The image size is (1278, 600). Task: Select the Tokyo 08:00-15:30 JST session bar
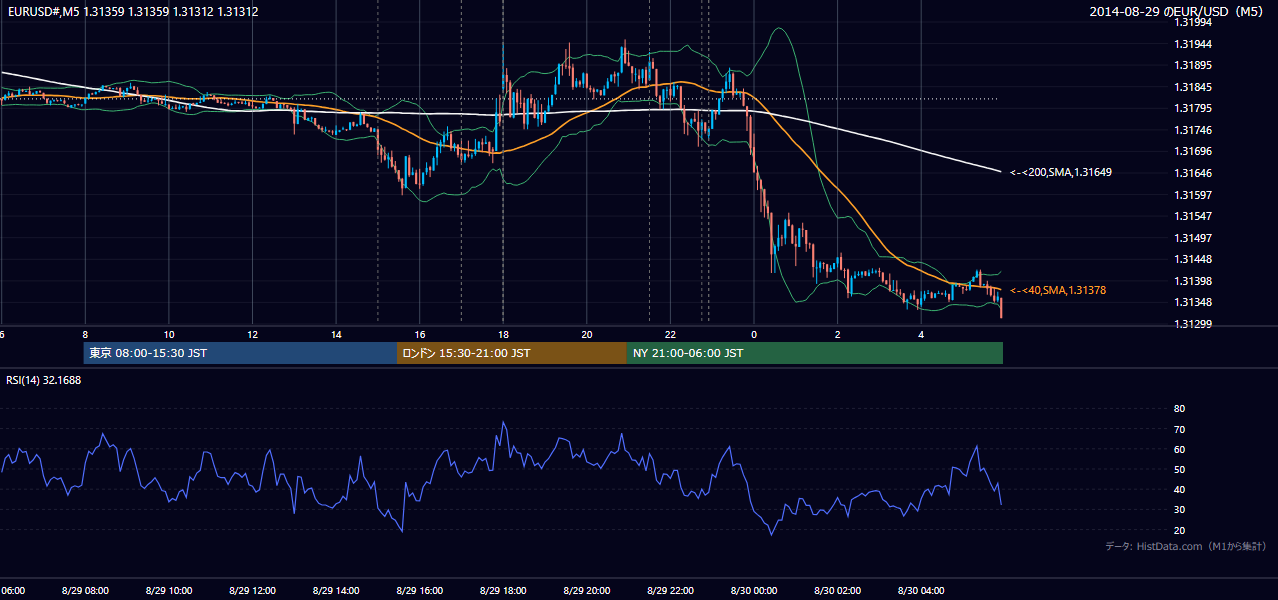240,353
